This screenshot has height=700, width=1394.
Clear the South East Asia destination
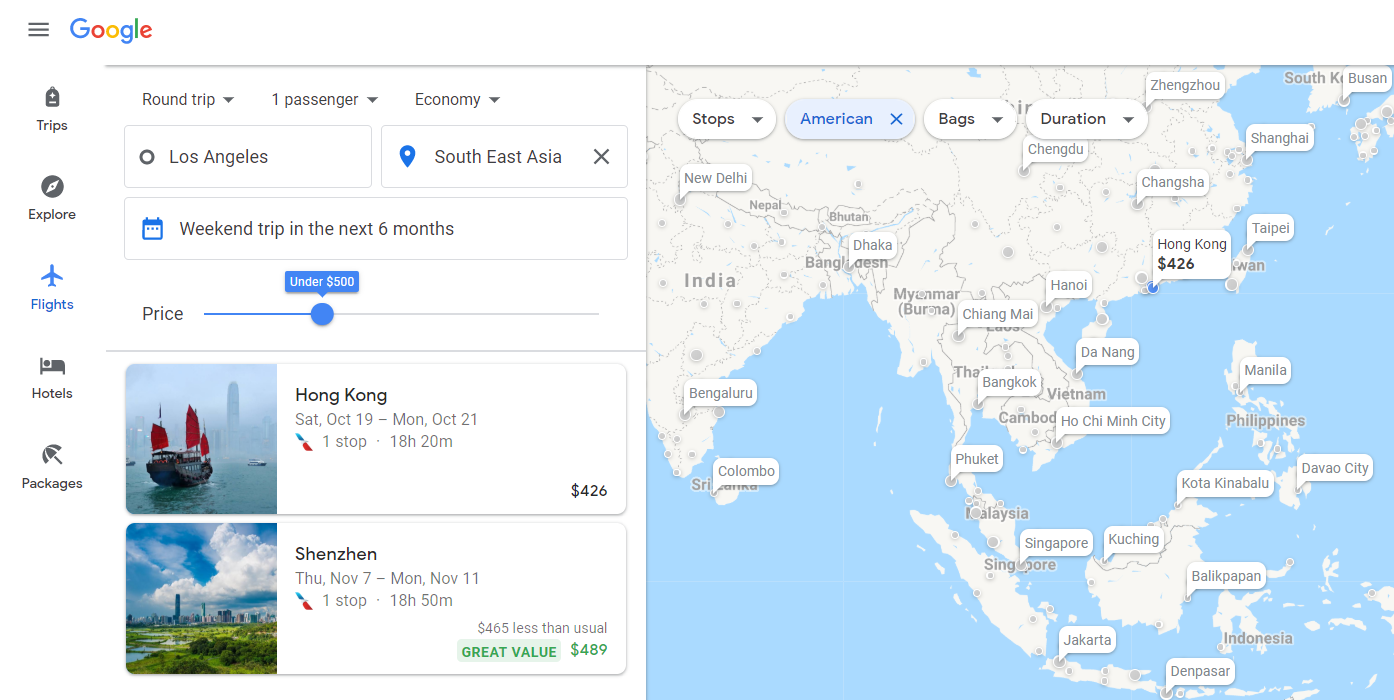(x=601, y=156)
